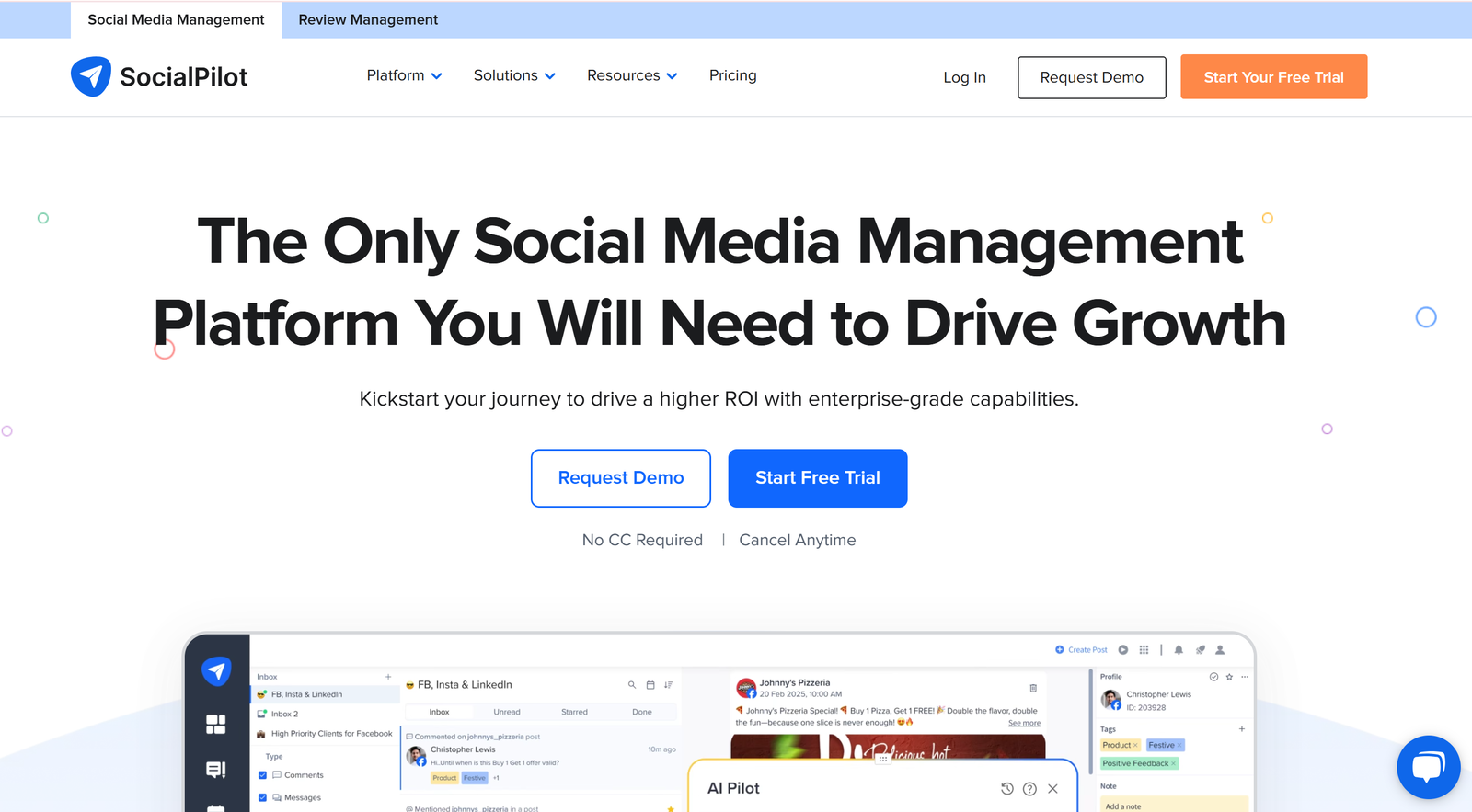Open the dashboard grid icon in sidebar
Screen dimensions: 1472x812
tap(216, 725)
